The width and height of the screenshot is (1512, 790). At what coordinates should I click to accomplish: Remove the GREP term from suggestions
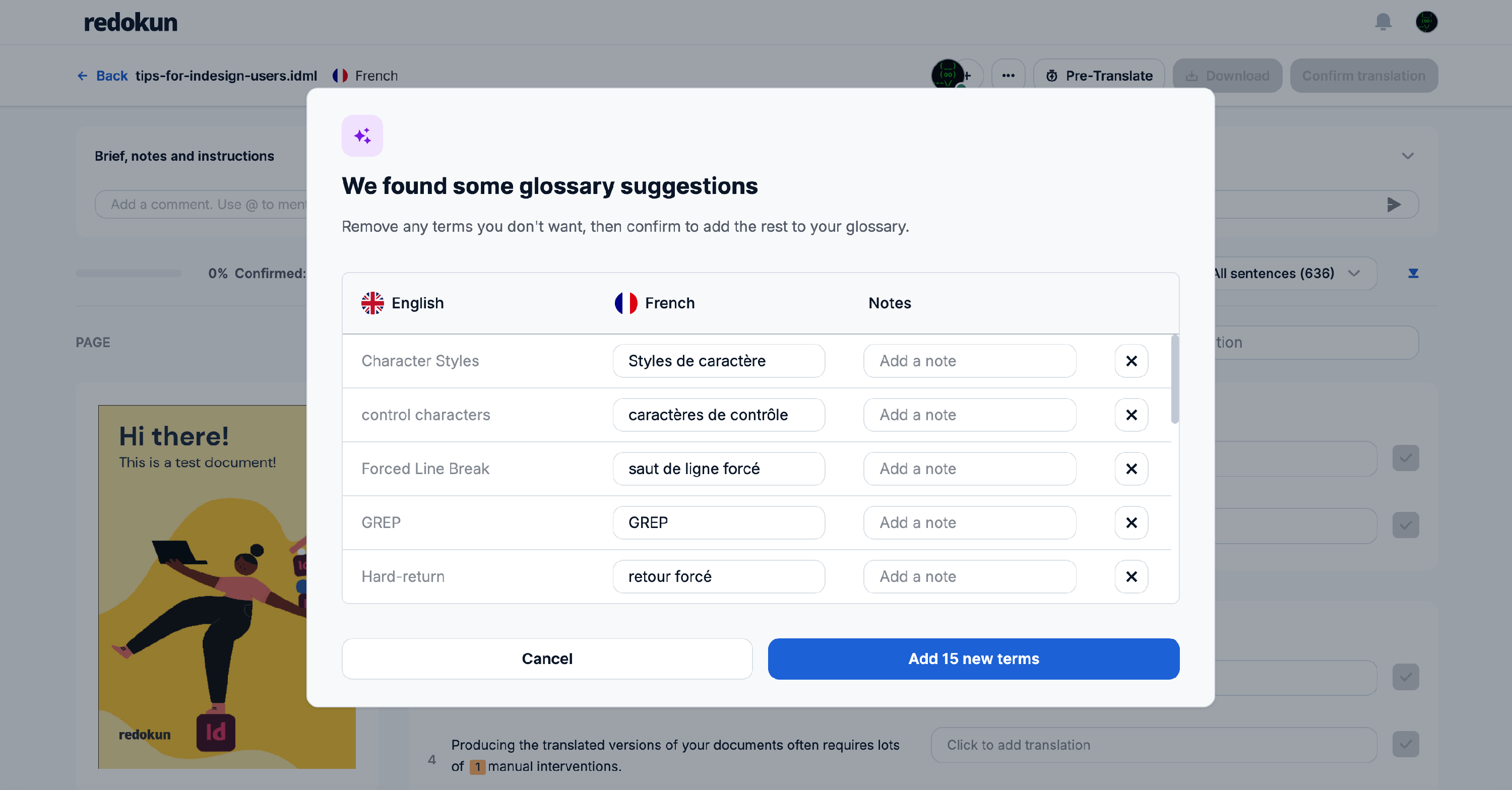pos(1131,522)
